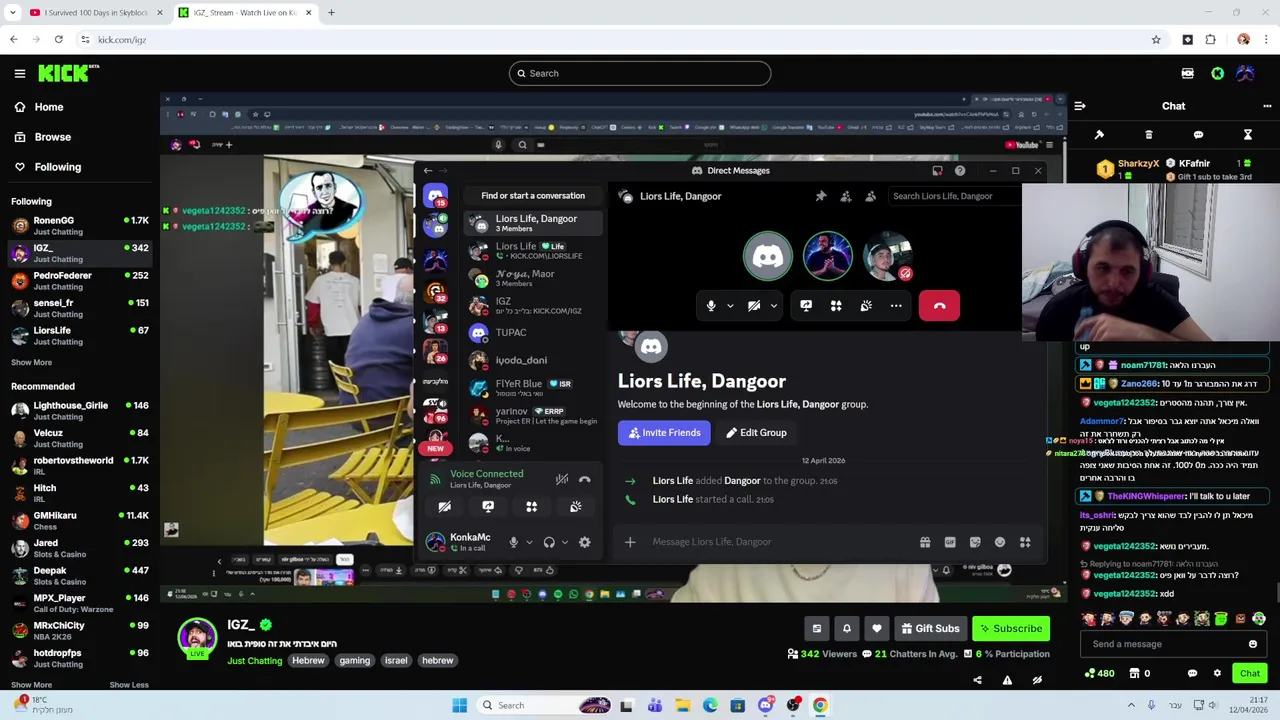Go to Home in sidebar
The height and width of the screenshot is (720, 1280).
[48, 107]
